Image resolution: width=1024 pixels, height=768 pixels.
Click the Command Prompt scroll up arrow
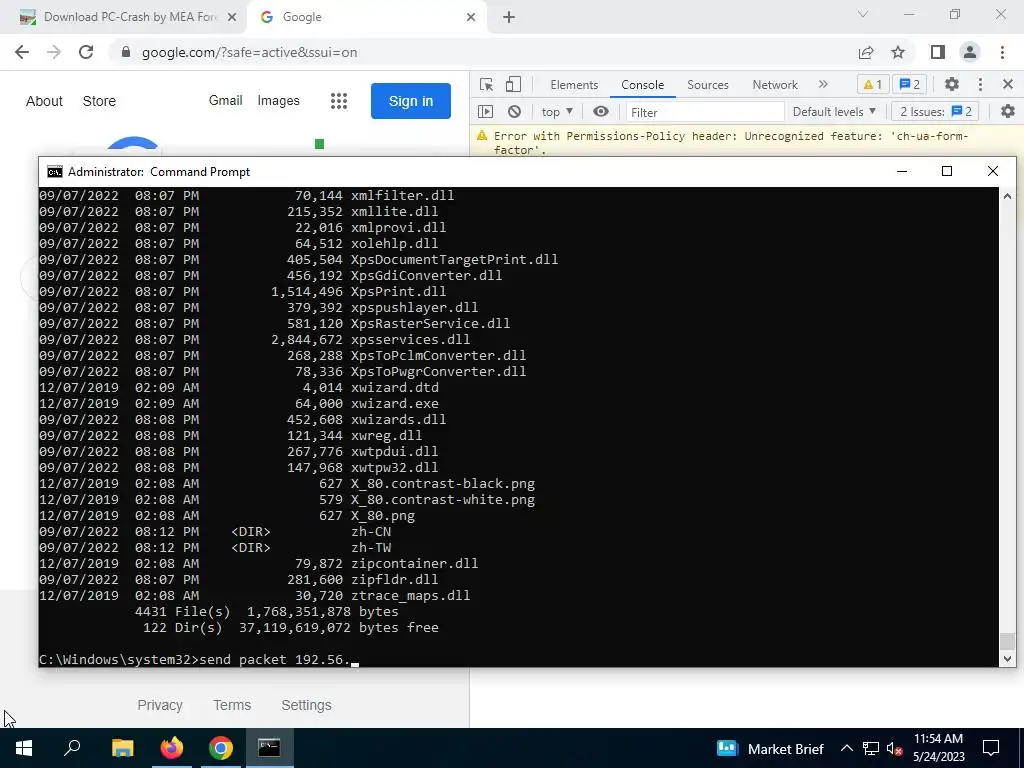[x=1007, y=196]
